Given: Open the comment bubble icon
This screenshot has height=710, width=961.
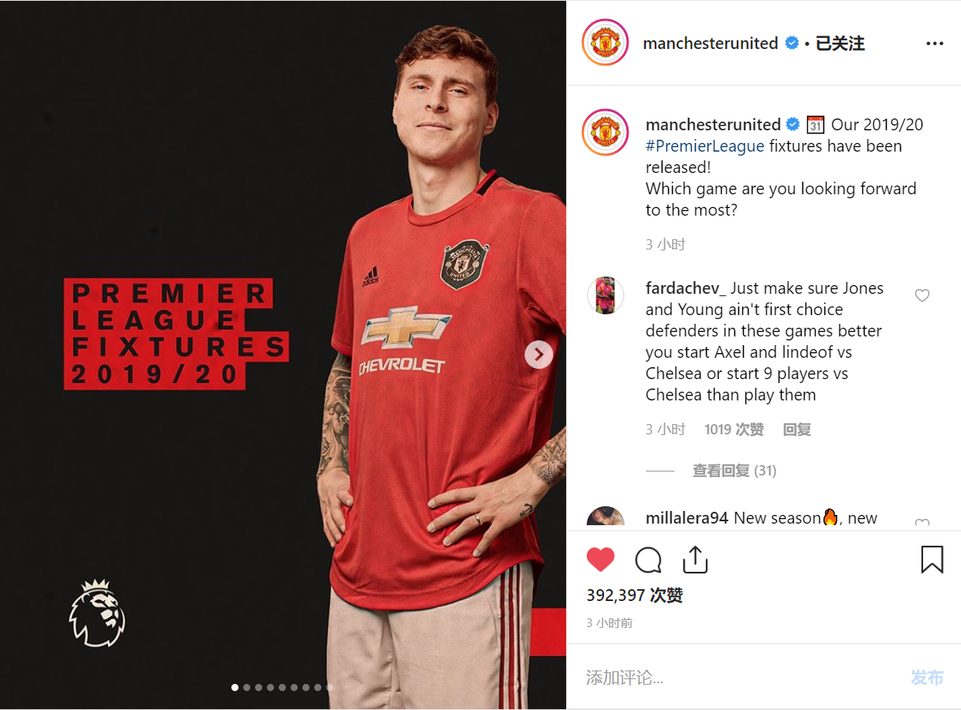Looking at the screenshot, I should coord(648,560).
